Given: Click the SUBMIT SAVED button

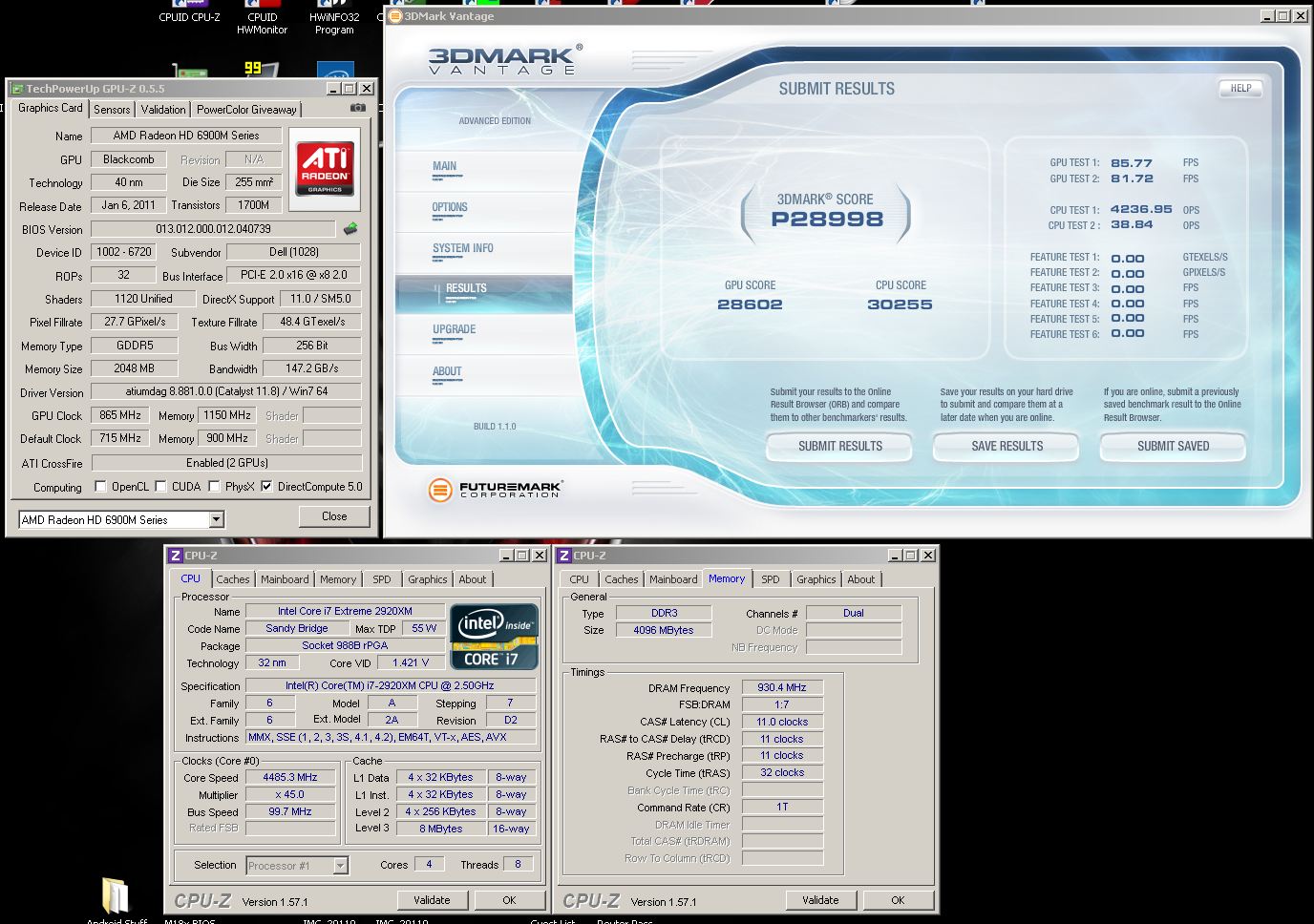Looking at the screenshot, I should pos(1173,446).
